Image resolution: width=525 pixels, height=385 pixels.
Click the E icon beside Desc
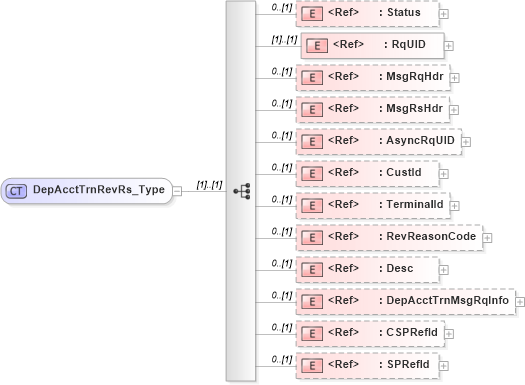coord(312,270)
